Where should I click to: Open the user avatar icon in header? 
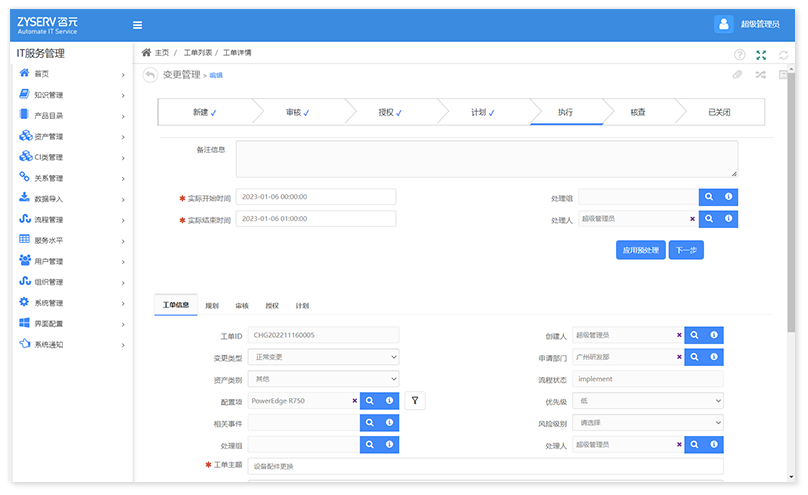[x=723, y=24]
